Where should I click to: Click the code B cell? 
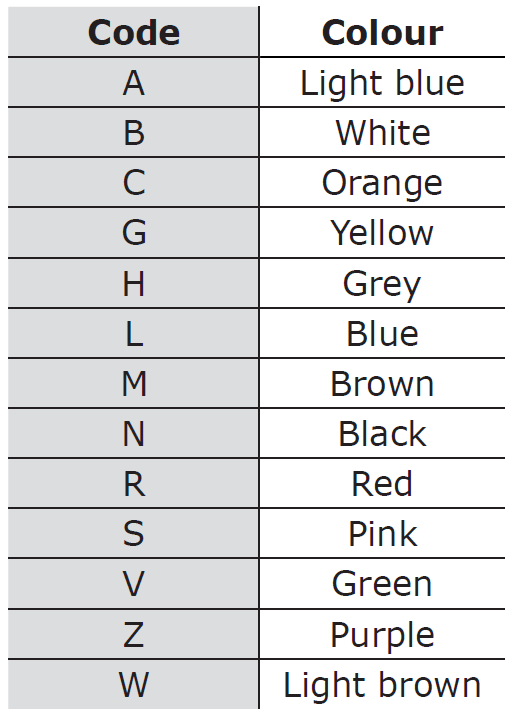133,133
